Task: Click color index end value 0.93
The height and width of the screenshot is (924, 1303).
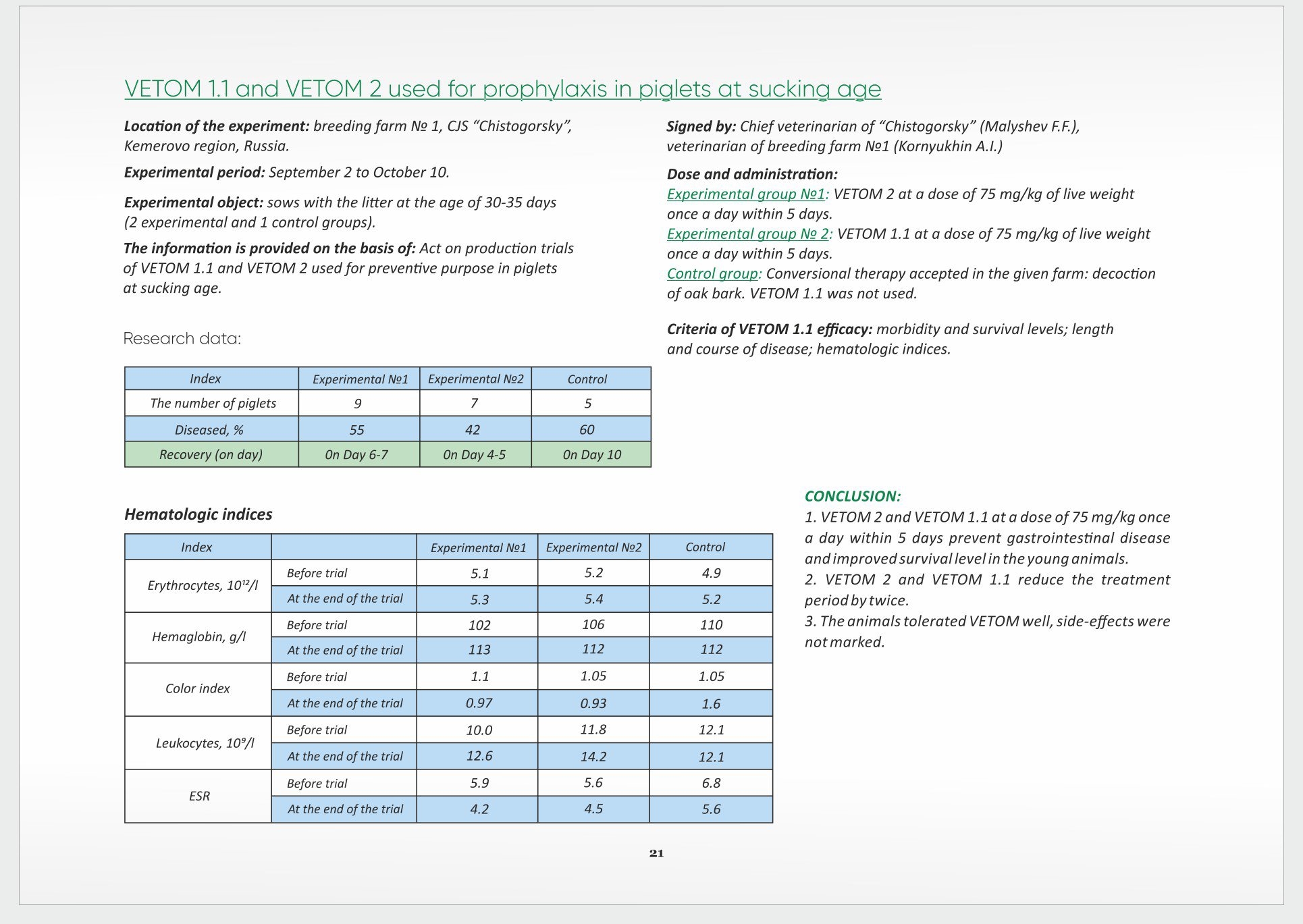Action: coord(593,703)
